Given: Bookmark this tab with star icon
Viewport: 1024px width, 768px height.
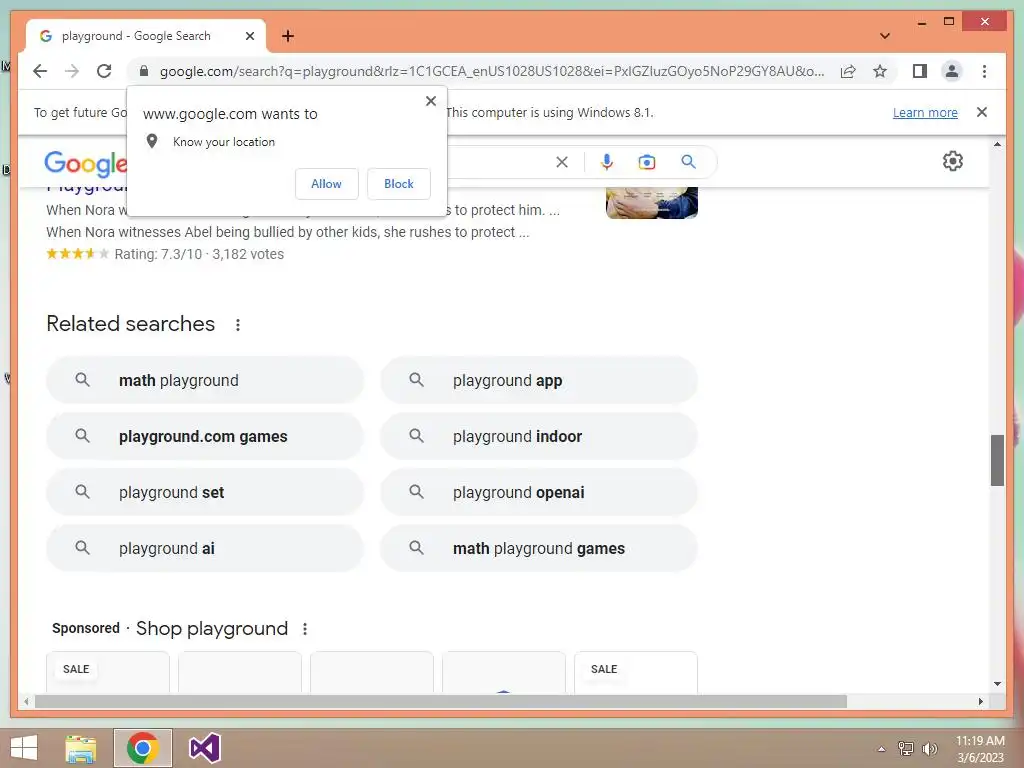Looking at the screenshot, I should point(880,71).
